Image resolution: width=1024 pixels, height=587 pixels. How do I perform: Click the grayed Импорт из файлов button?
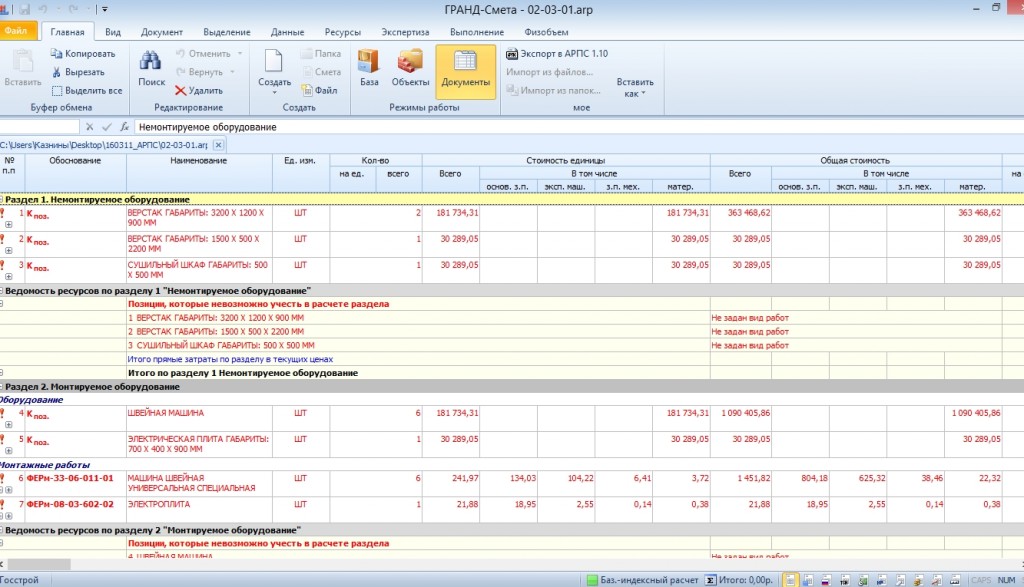[x=549, y=72]
